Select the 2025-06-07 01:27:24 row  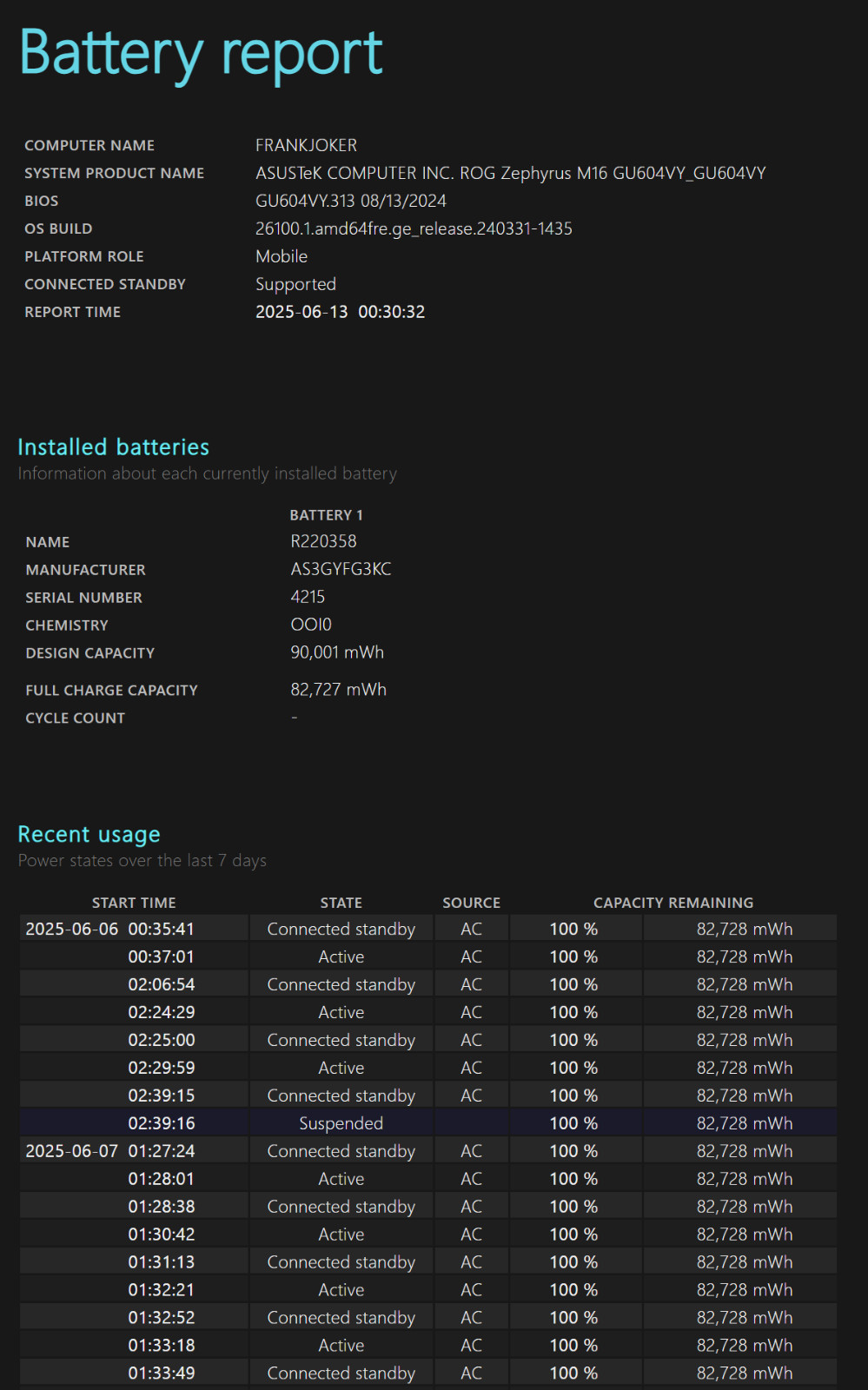(428, 1151)
